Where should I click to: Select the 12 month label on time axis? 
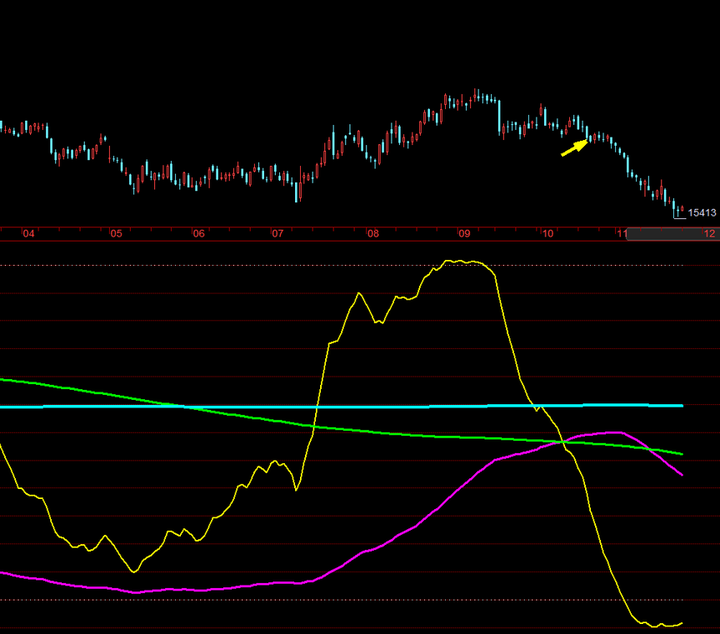pyautogui.click(x=709, y=234)
